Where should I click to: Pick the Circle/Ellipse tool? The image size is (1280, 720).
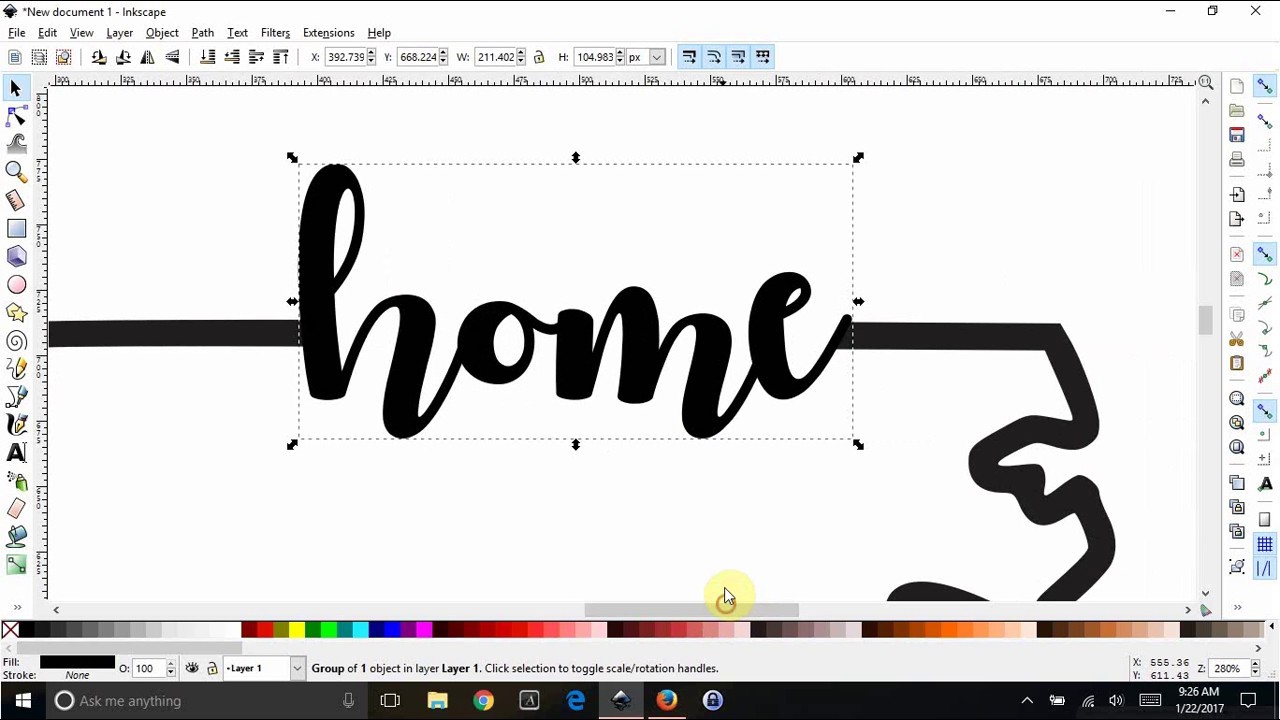(15, 285)
